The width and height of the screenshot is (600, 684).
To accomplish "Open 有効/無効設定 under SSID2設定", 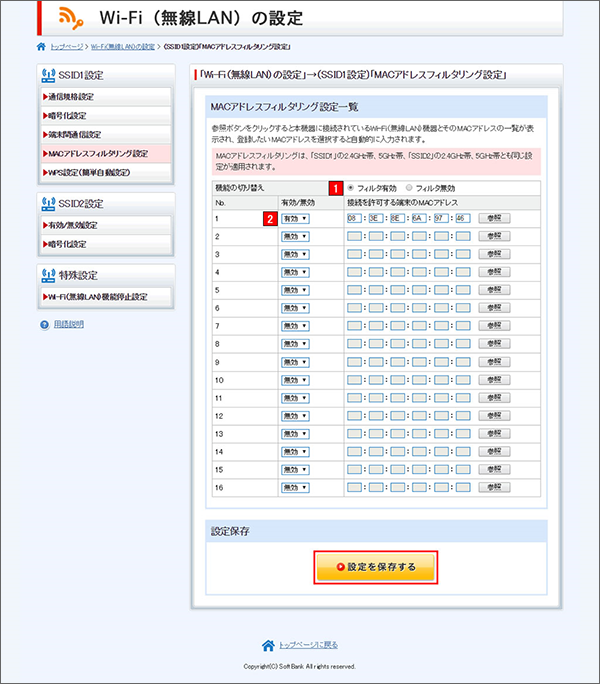I will [106, 225].
